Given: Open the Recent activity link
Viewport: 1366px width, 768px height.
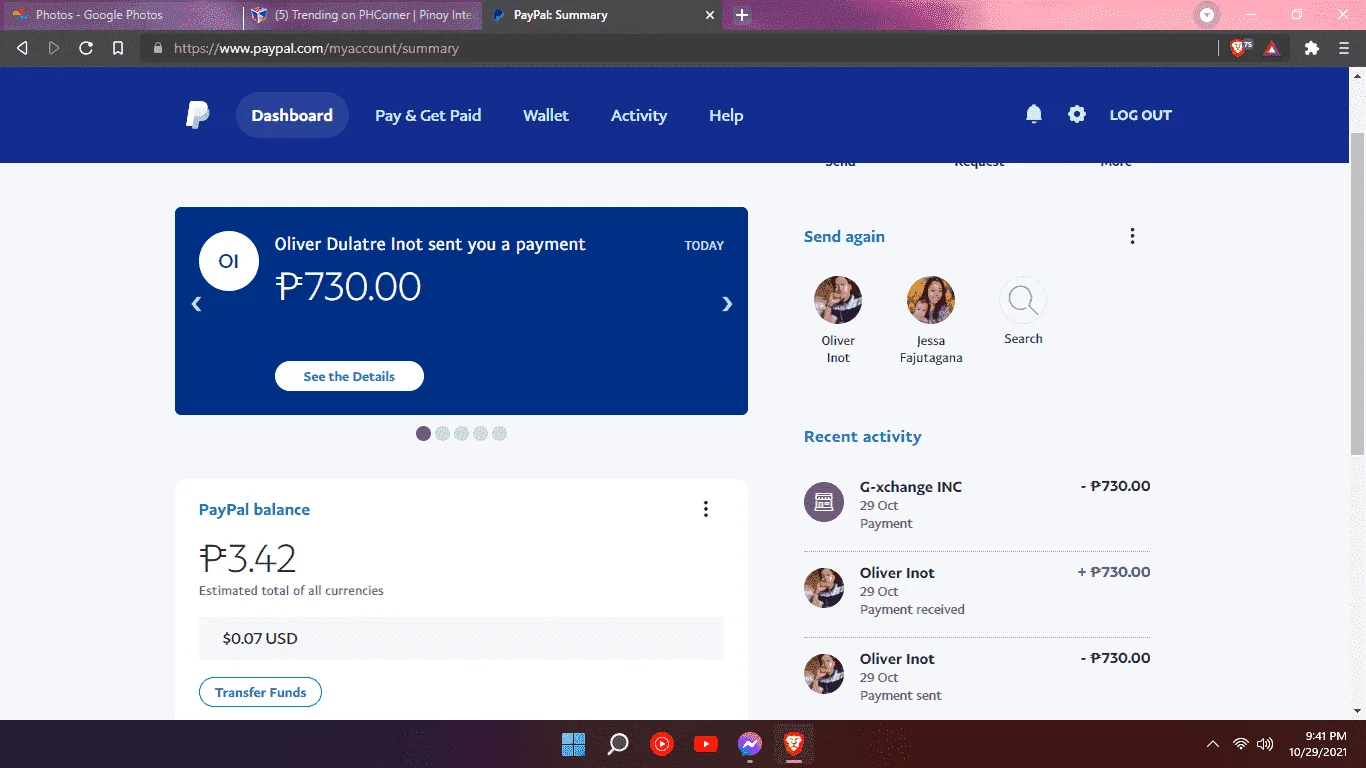Looking at the screenshot, I should click(862, 436).
